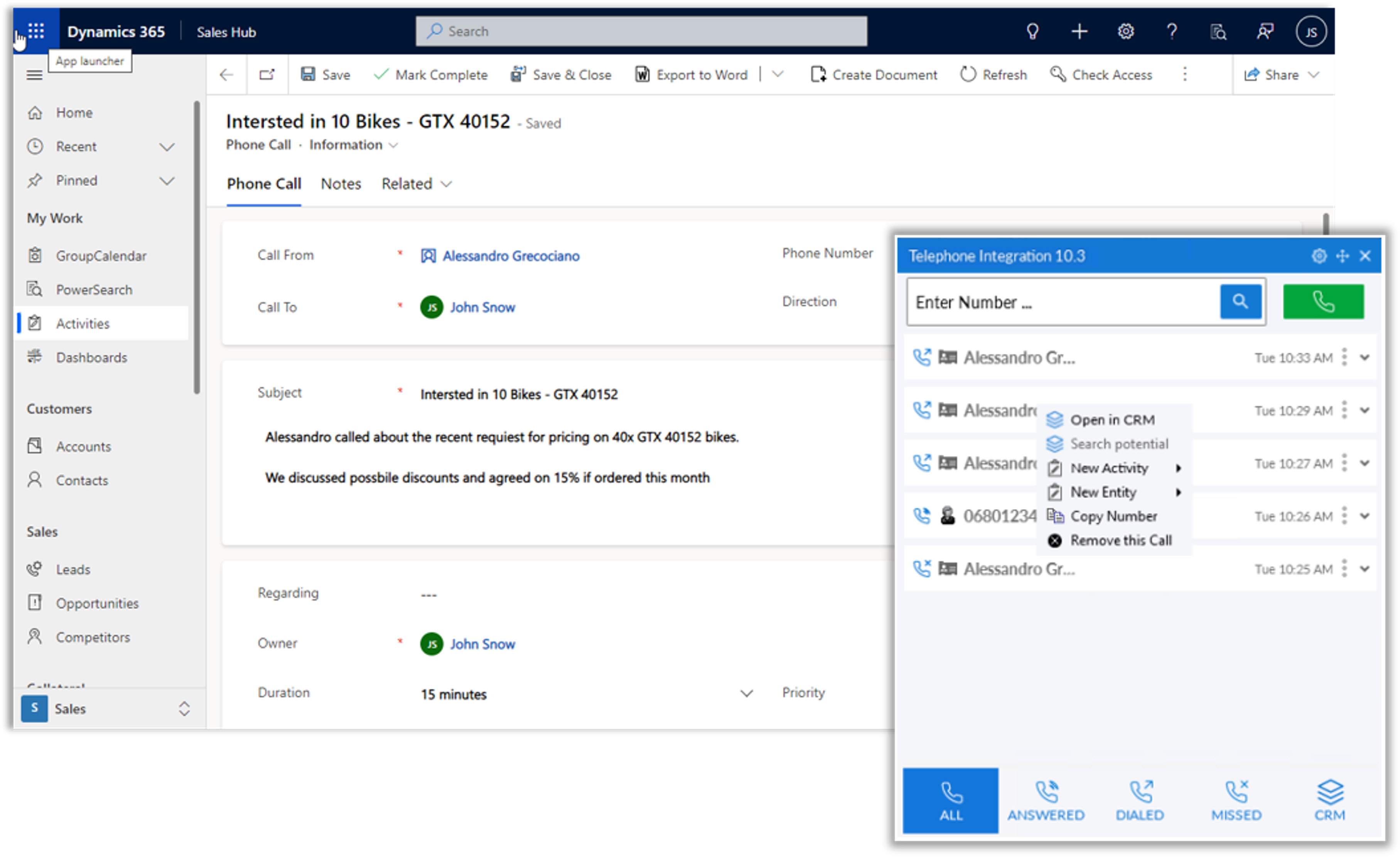
Task: Open Telephone Integration settings gear
Action: [1319, 256]
